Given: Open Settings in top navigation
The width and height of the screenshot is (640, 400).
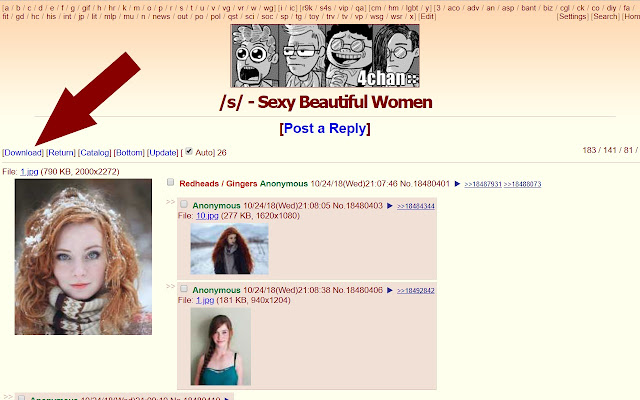Looking at the screenshot, I should pos(573,17).
